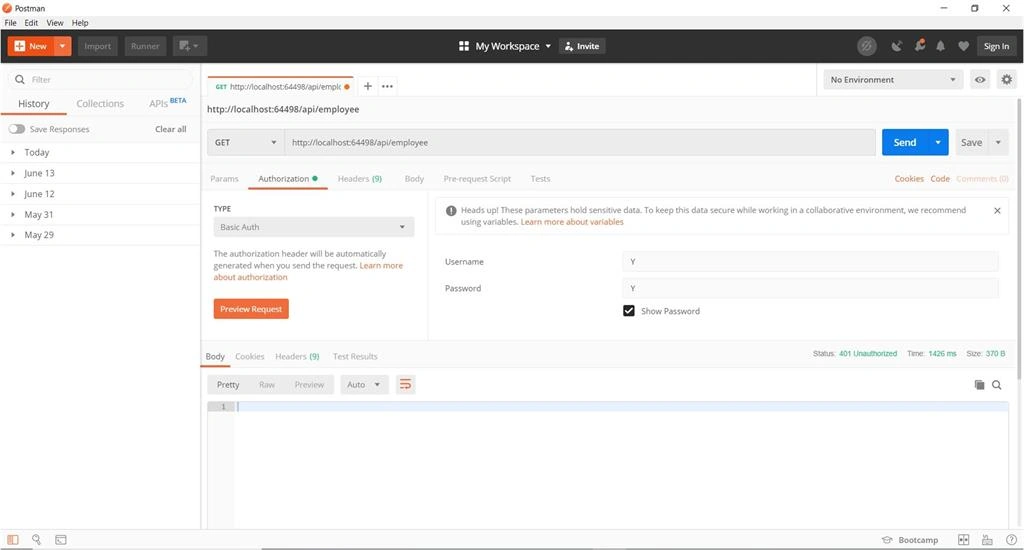Viewport: 1024px width, 550px height.
Task: Click the heart icon in header
Action: coord(963,46)
